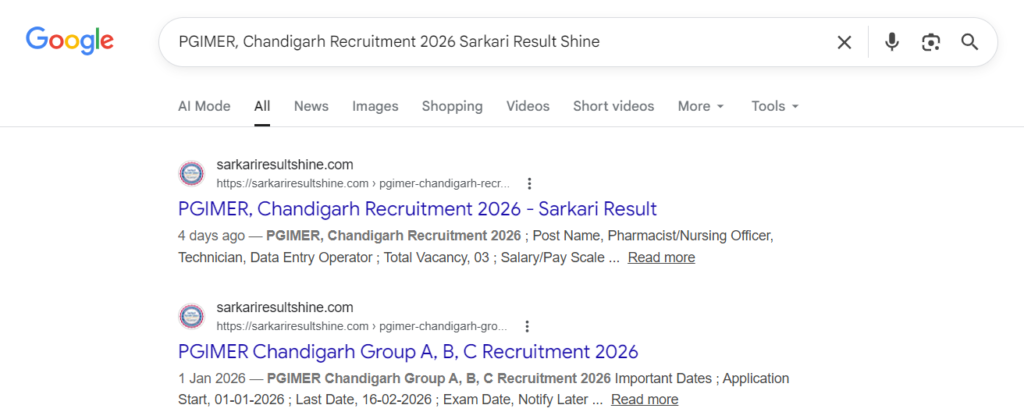Expand the More search filters dropdown
Viewport: 1024px width, 412px height.
point(700,106)
